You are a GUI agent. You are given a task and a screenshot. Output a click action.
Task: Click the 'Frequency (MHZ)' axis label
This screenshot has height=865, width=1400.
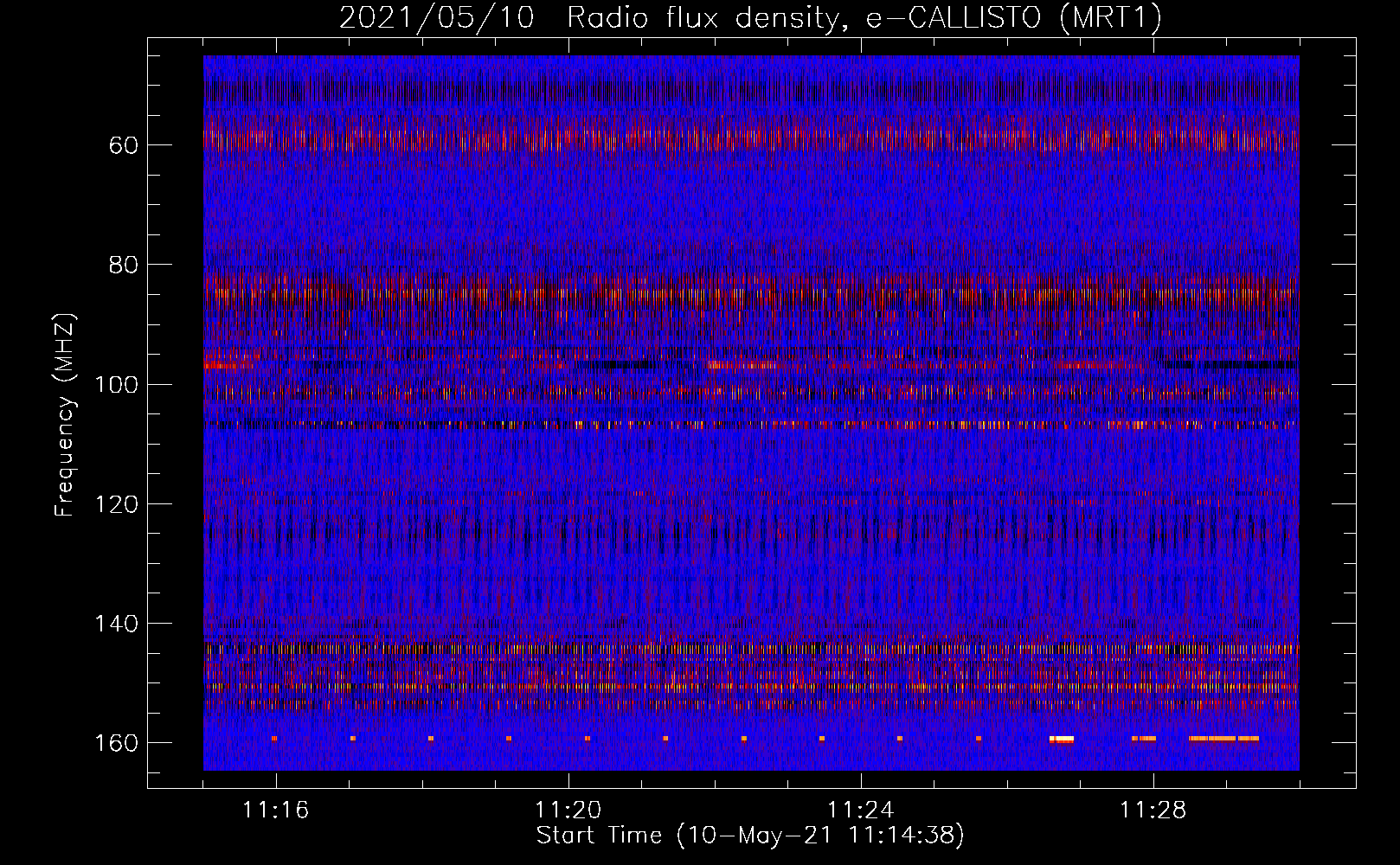[65, 414]
